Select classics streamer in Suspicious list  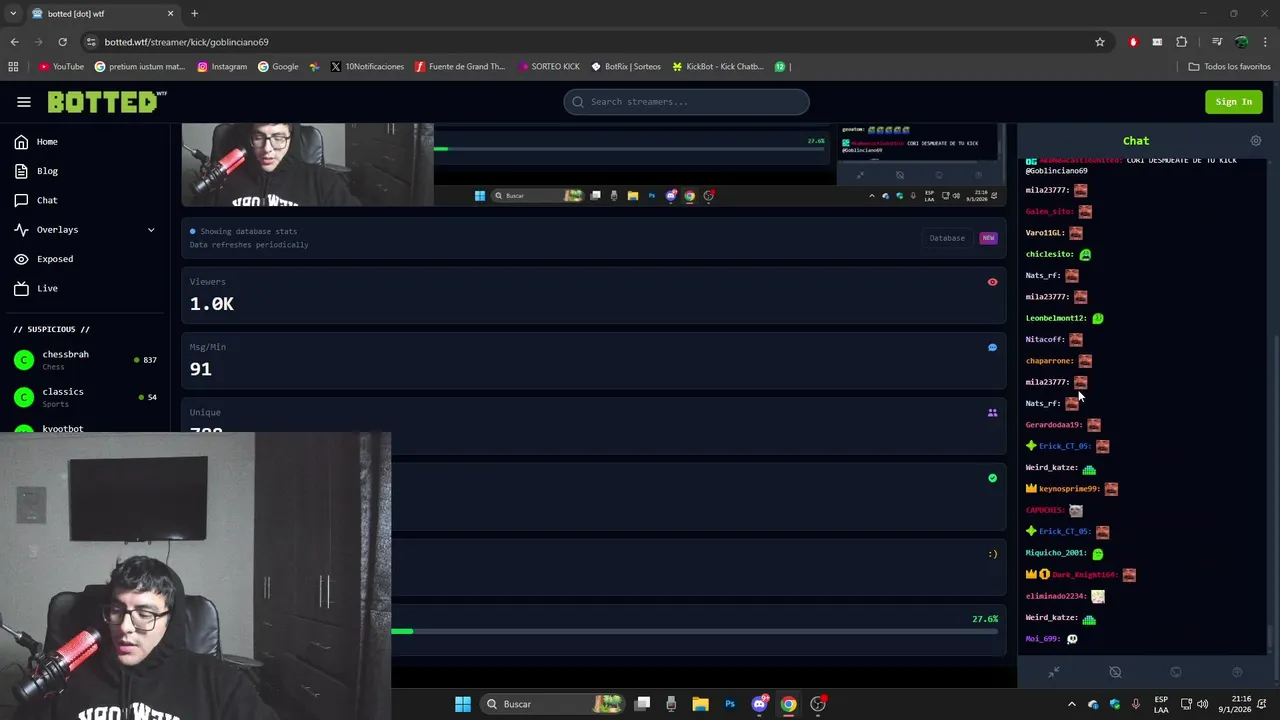(85, 397)
